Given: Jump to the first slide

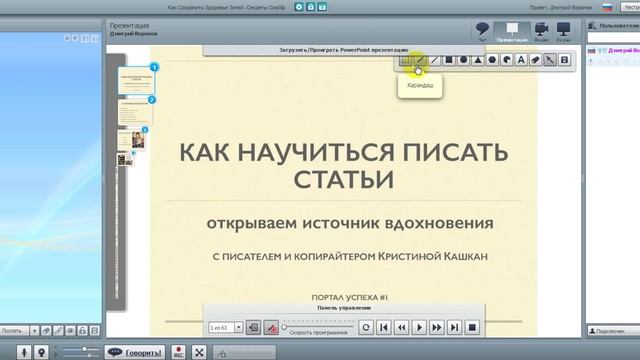Looking at the screenshot, I should pos(384,327).
